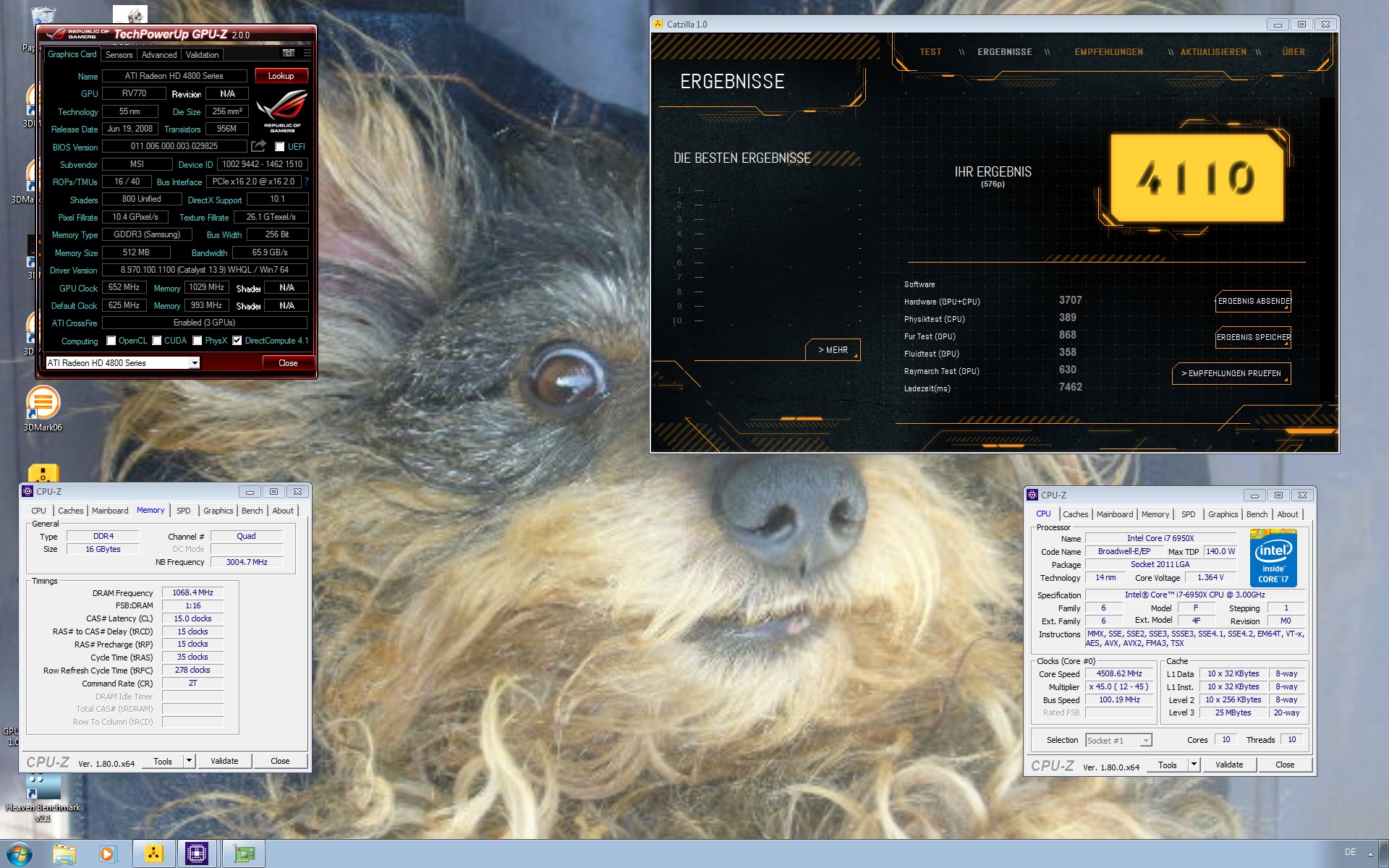1389x868 pixels.
Task: Expand the Tools dropdown arrow in left CPU-Z
Action: (189, 761)
